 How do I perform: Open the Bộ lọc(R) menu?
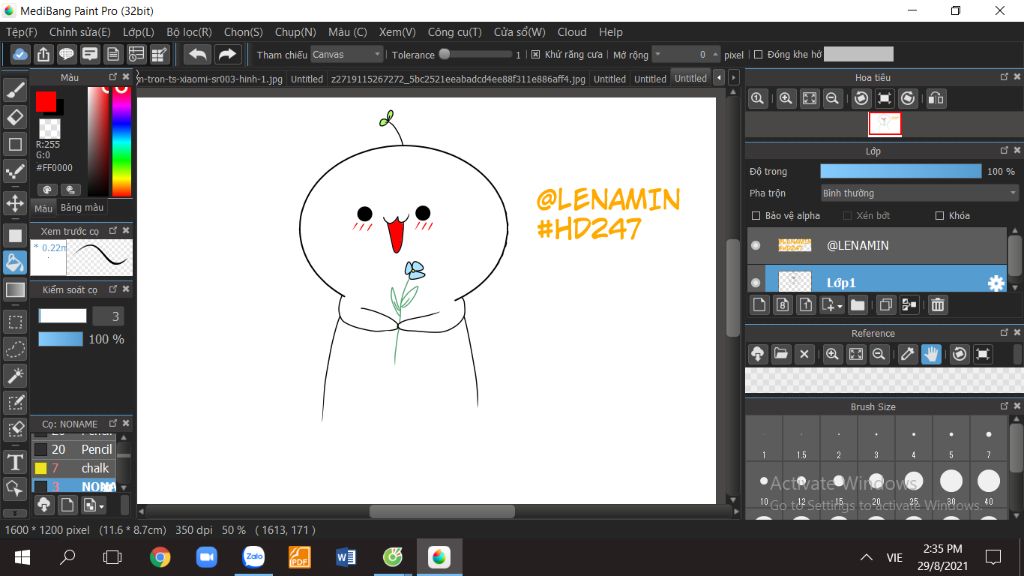click(x=189, y=32)
